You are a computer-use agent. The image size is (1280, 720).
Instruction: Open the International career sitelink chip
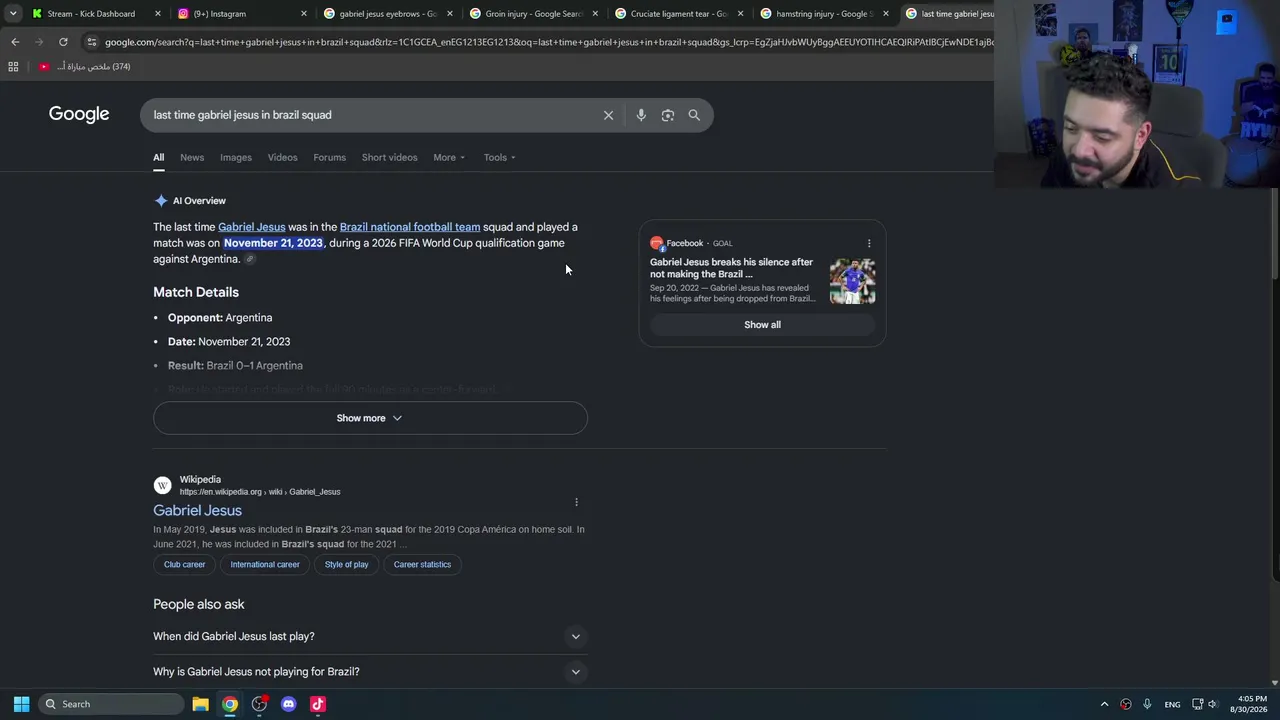point(265,565)
